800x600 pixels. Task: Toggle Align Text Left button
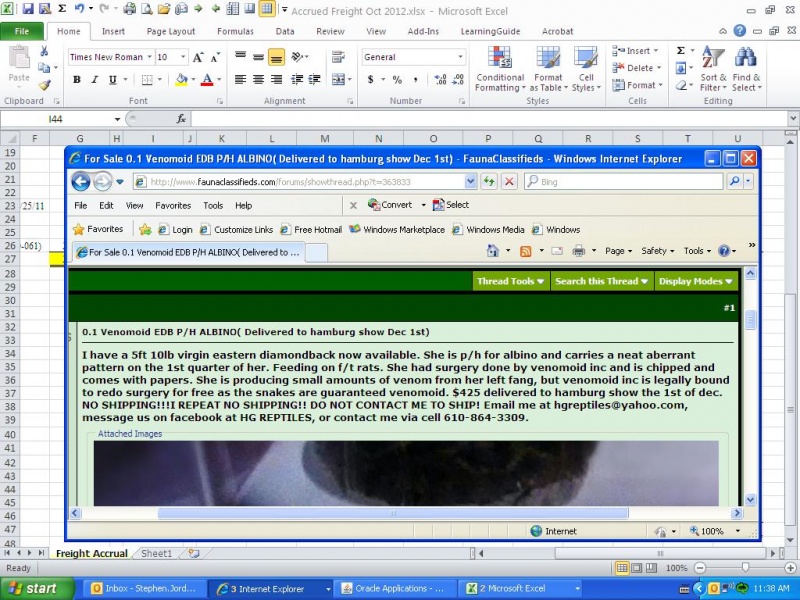point(240,80)
